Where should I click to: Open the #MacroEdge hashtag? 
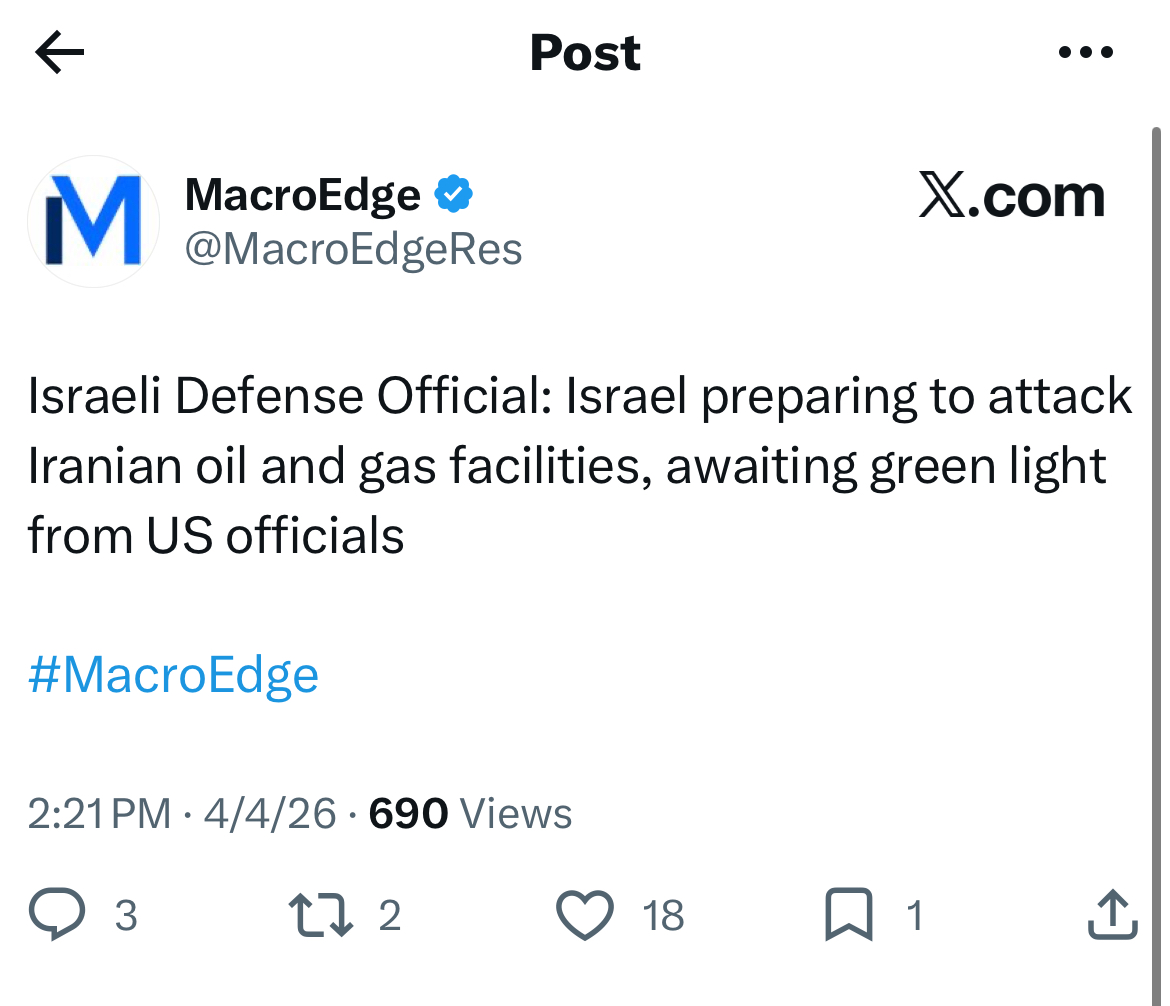tap(173, 675)
